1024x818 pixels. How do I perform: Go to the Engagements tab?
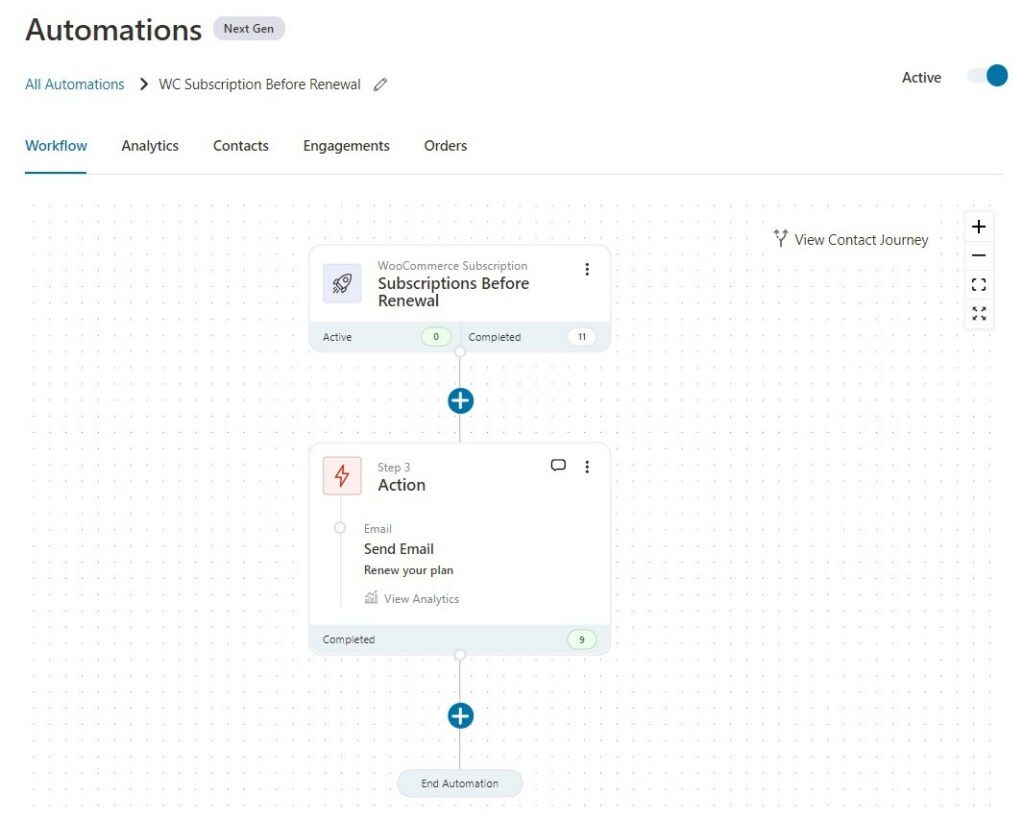pos(346,146)
